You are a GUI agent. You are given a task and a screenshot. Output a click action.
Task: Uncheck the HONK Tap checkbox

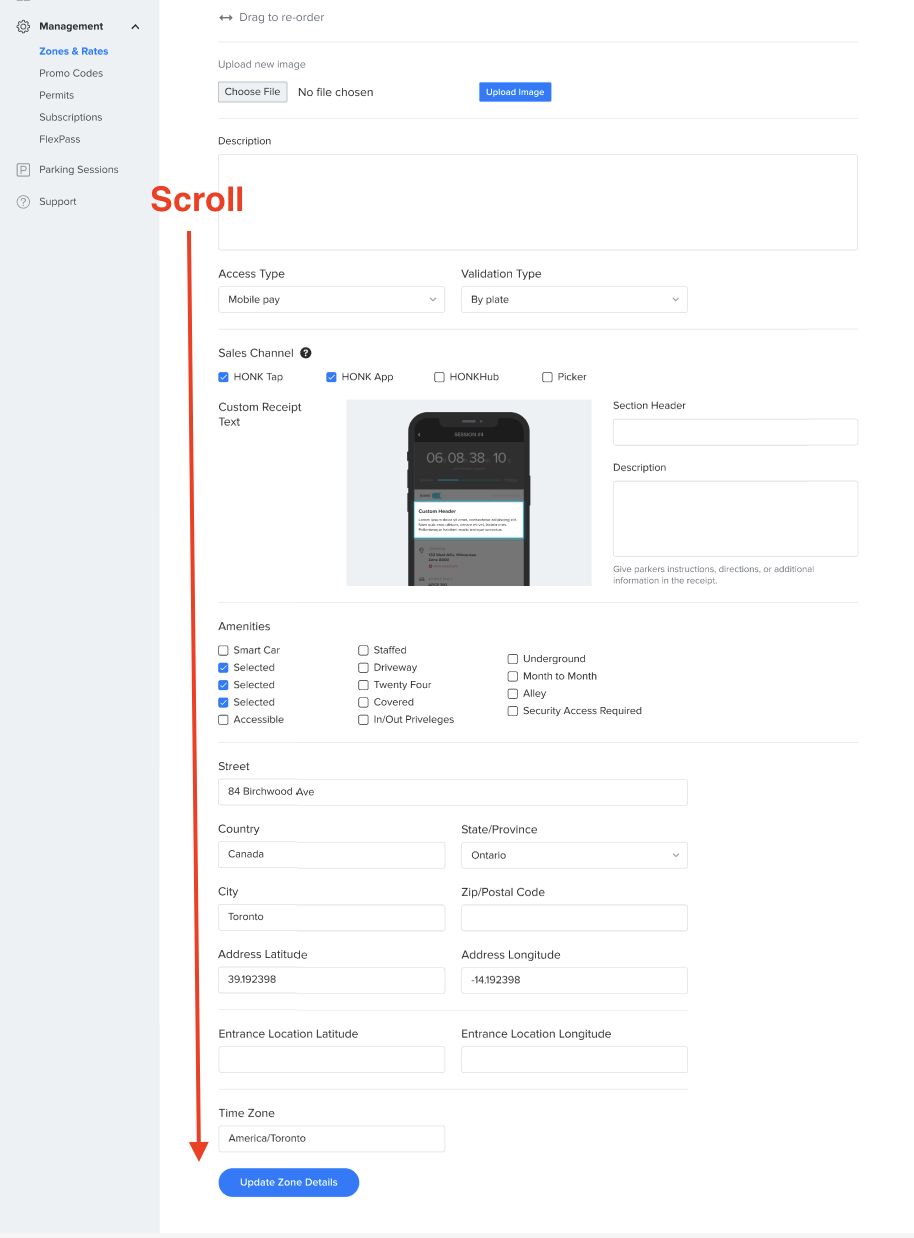tap(224, 377)
